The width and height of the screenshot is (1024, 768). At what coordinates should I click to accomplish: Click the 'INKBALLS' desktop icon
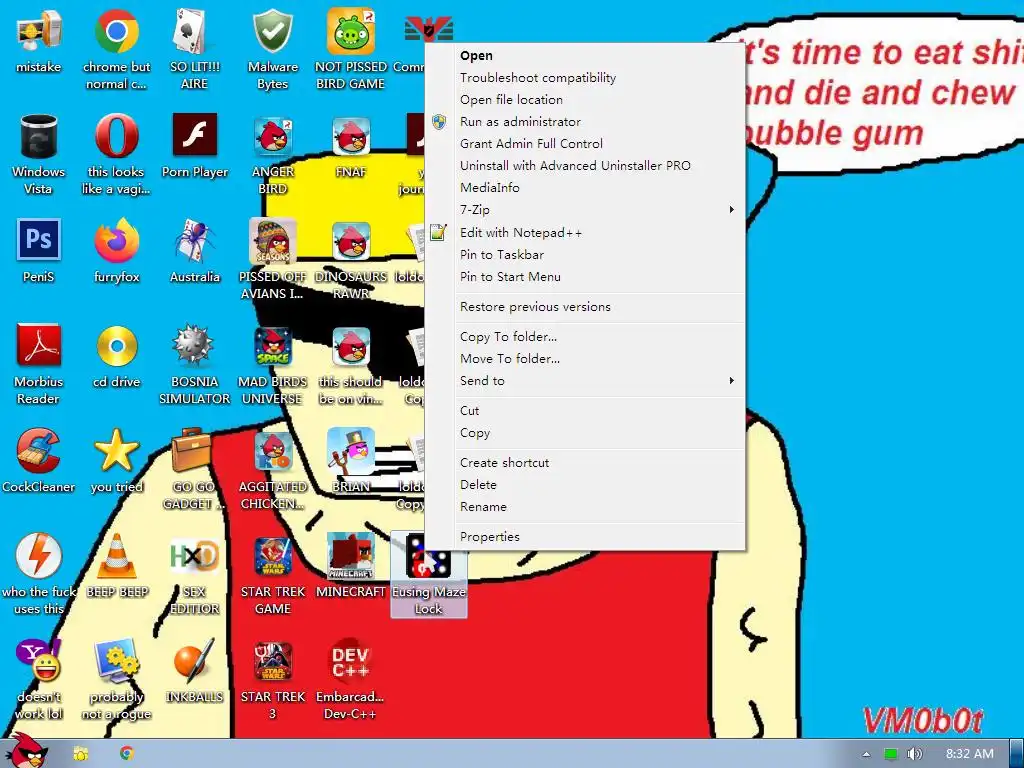(x=194, y=672)
